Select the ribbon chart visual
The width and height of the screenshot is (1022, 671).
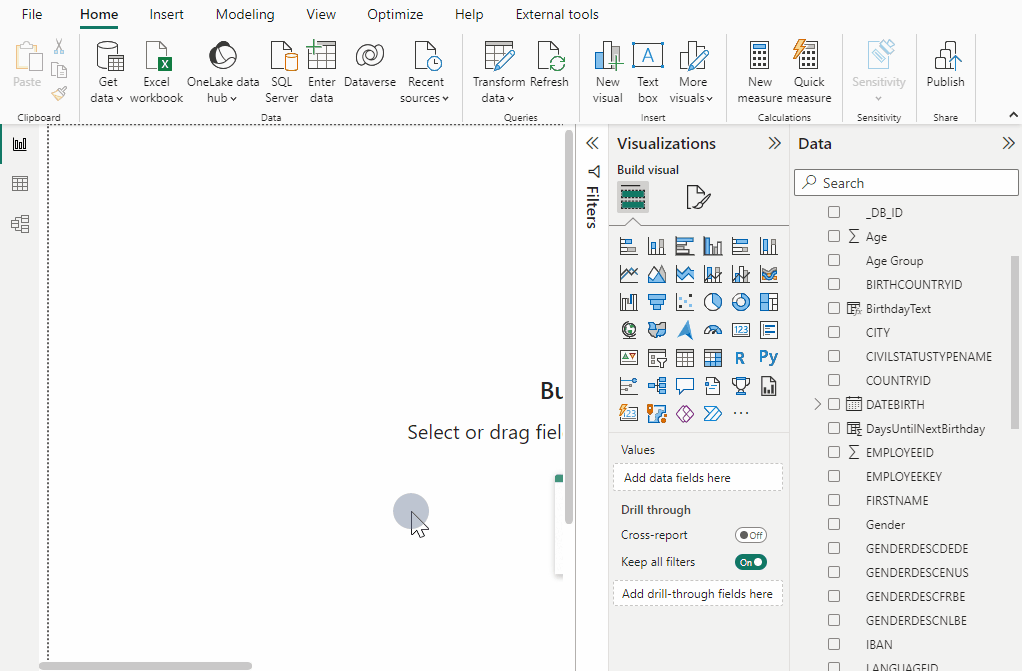tap(768, 274)
